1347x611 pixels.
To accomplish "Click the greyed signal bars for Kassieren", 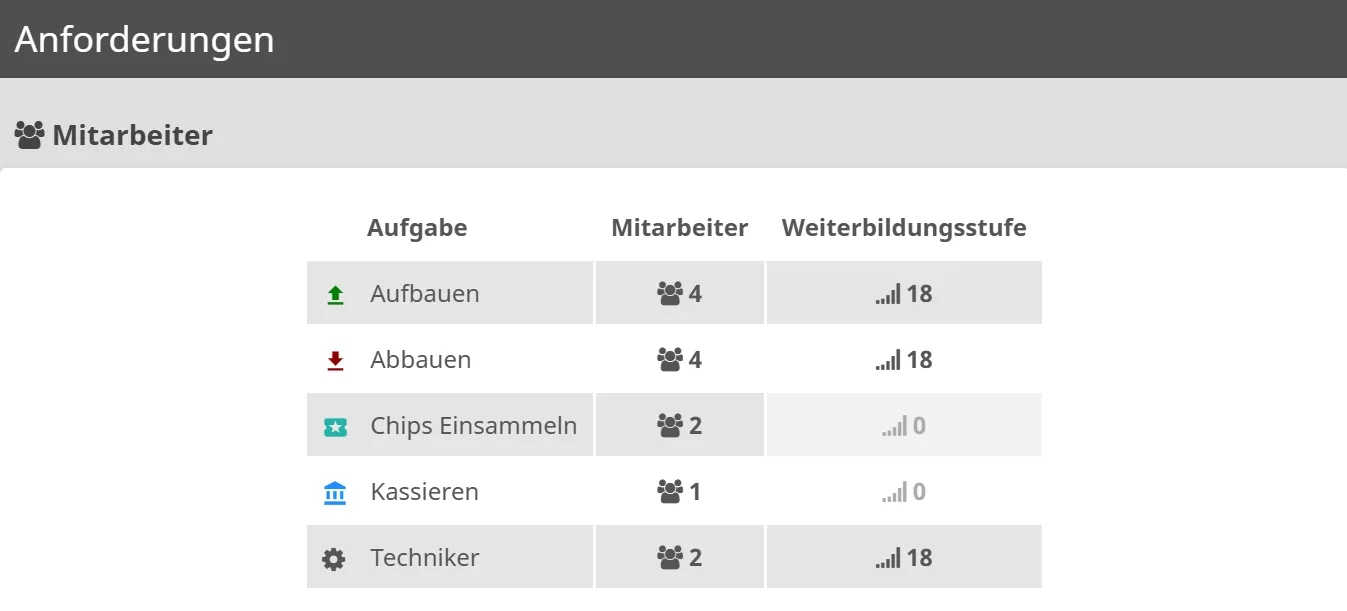I will click(x=894, y=492).
